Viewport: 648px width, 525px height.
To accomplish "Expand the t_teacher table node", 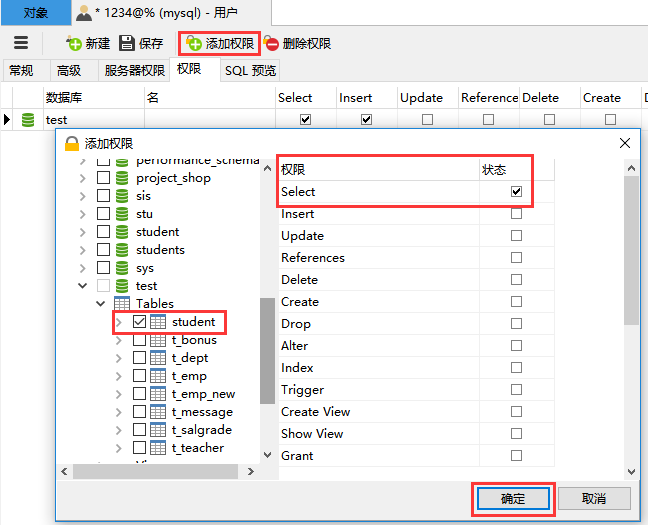I will [x=119, y=448].
